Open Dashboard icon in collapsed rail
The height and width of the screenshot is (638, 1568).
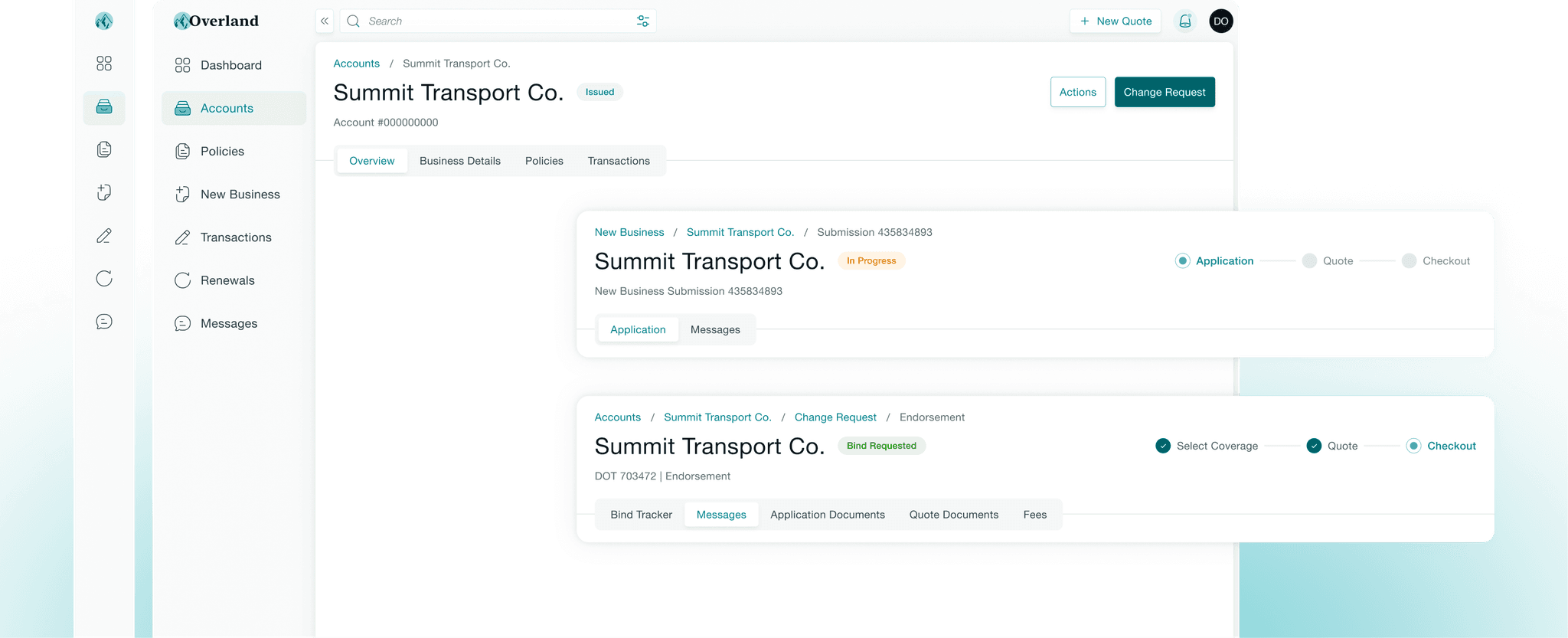coord(104,64)
